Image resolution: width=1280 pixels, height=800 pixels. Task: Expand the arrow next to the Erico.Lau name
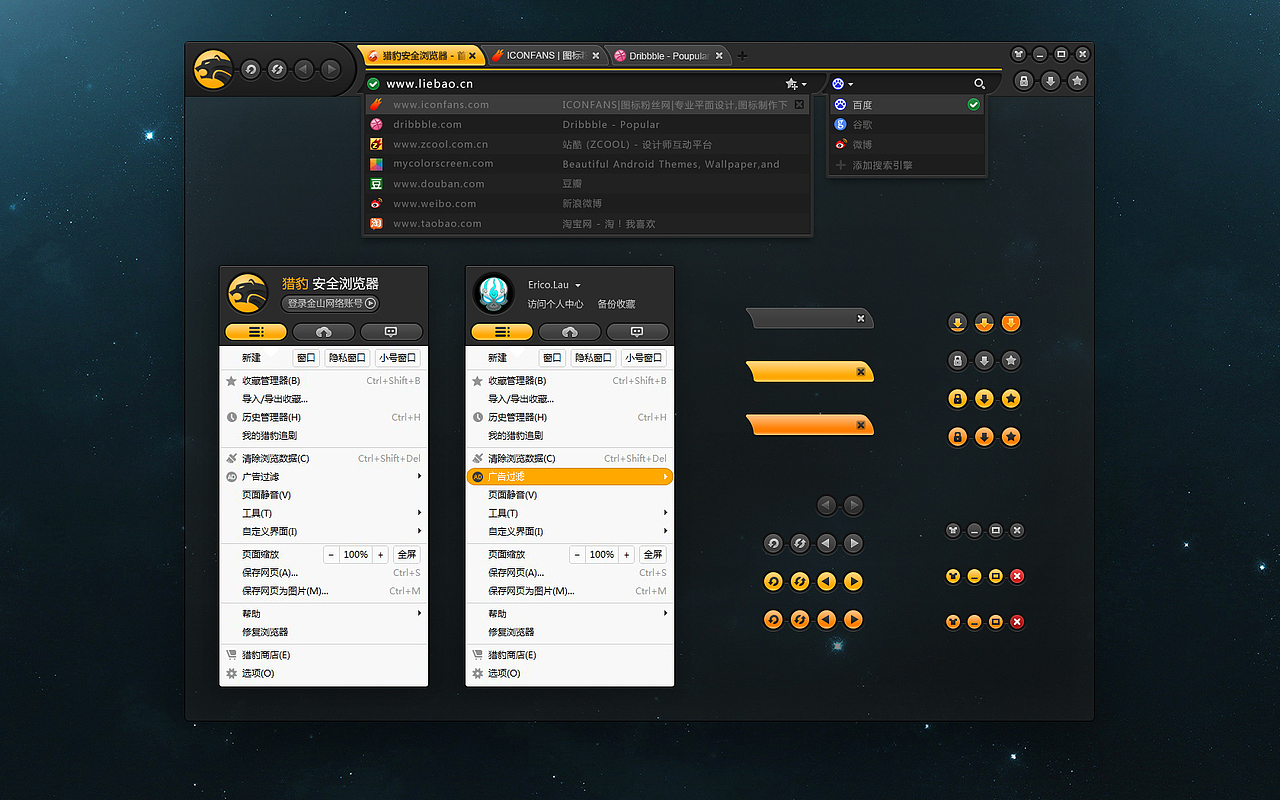click(578, 286)
